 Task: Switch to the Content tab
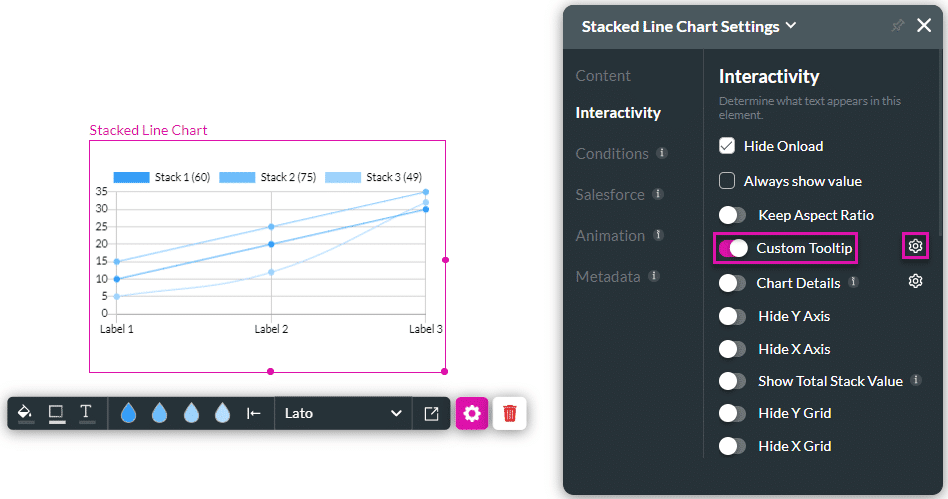[x=603, y=76]
